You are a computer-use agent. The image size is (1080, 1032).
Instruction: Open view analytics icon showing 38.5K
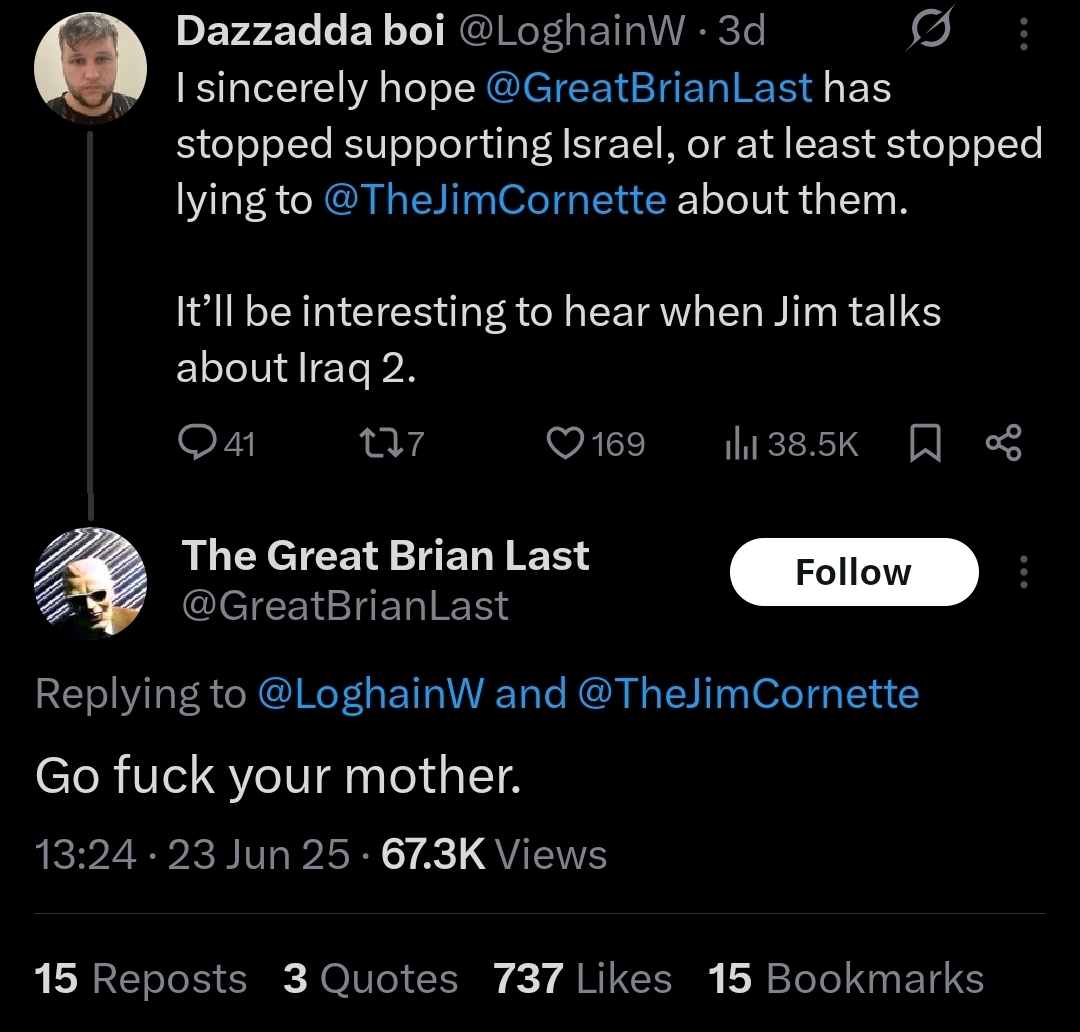737,442
